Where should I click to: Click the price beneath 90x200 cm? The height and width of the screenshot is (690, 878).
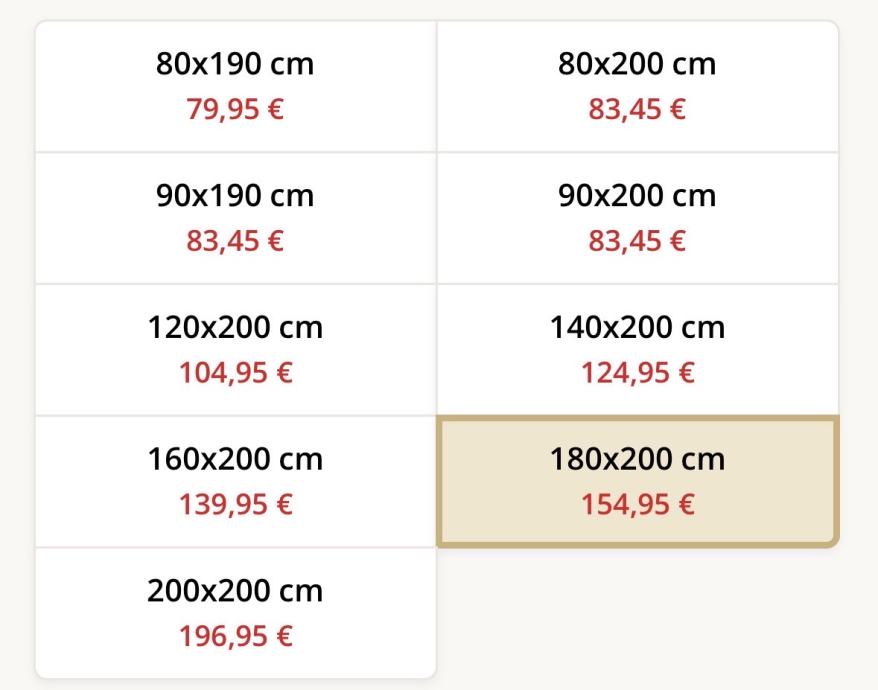637,241
